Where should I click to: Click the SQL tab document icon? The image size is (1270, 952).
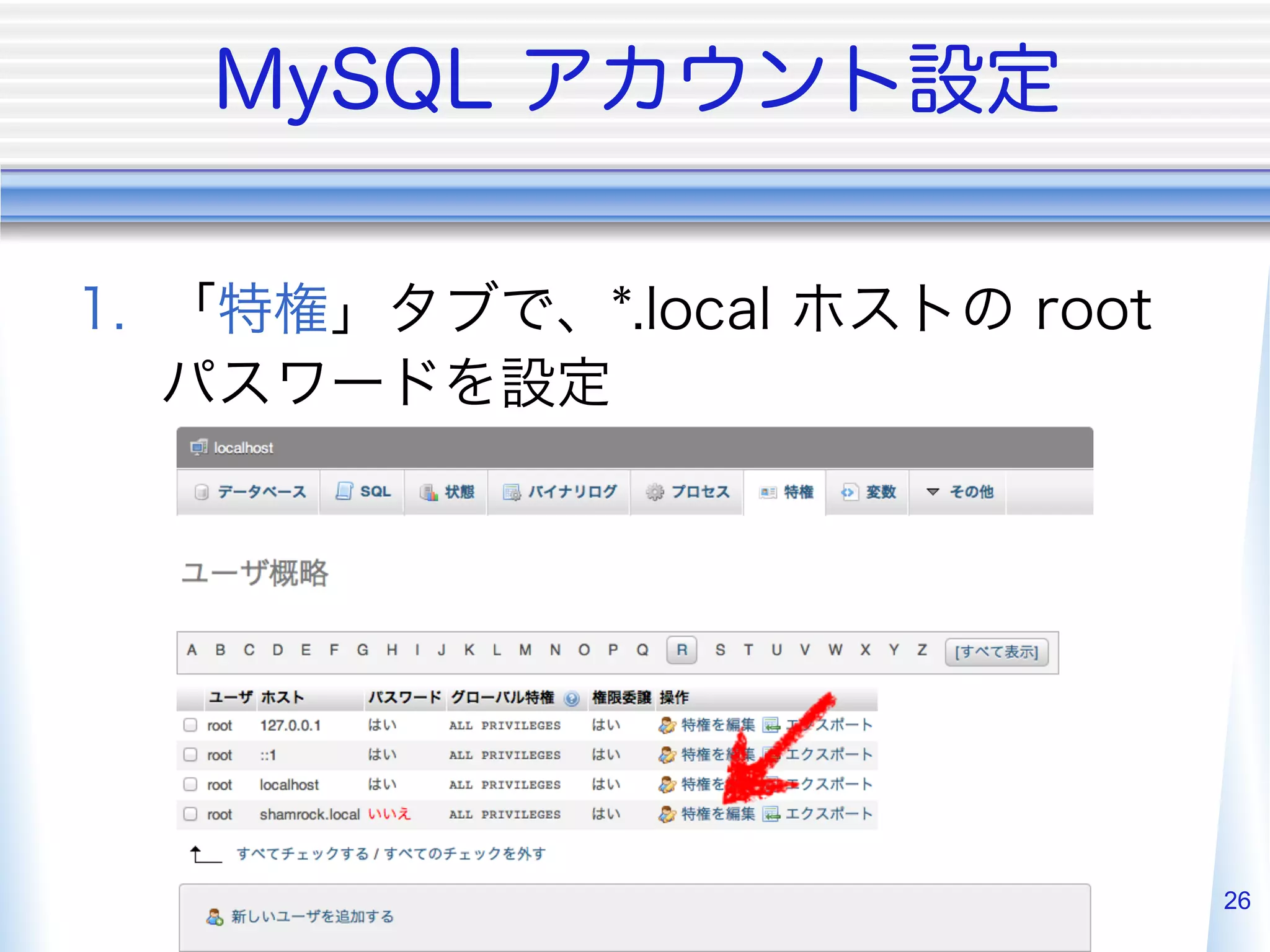pos(344,491)
